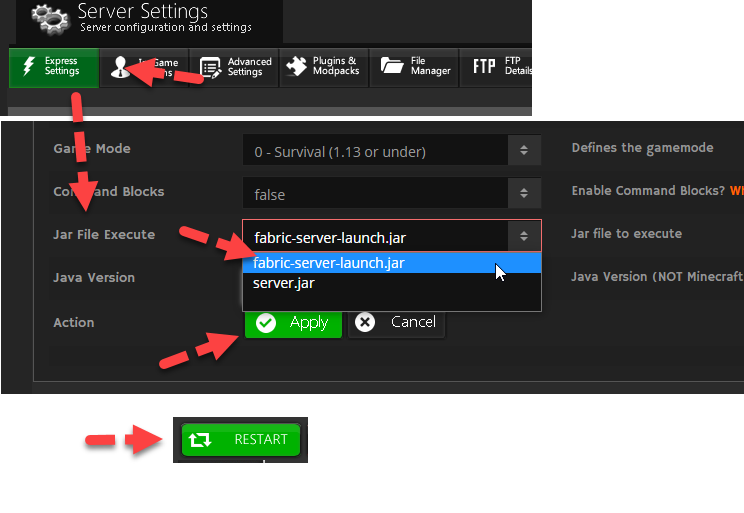Click the Server Settings gears icon
744x513 pixels.
click(50, 19)
